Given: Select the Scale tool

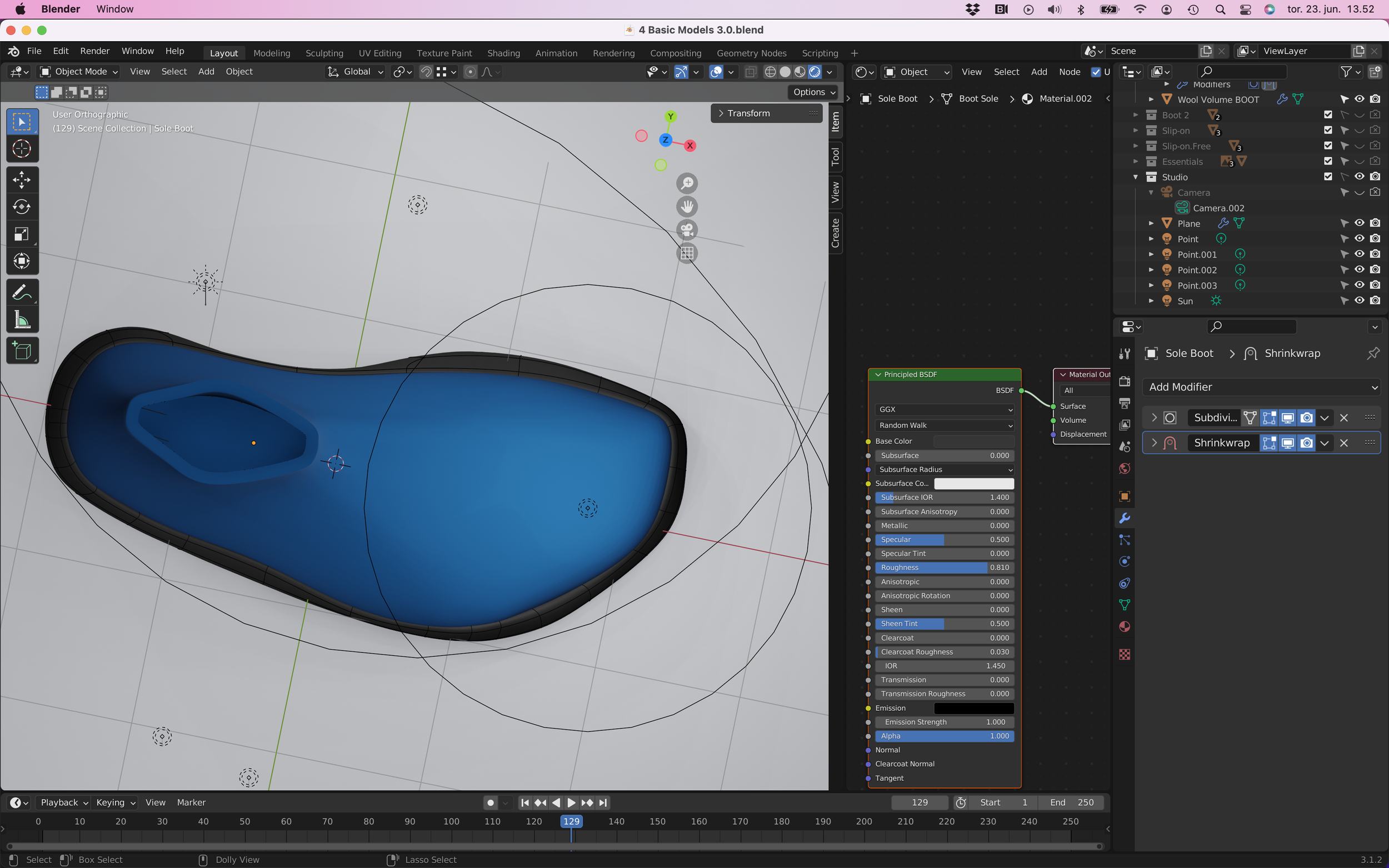Looking at the screenshot, I should pos(22,234).
